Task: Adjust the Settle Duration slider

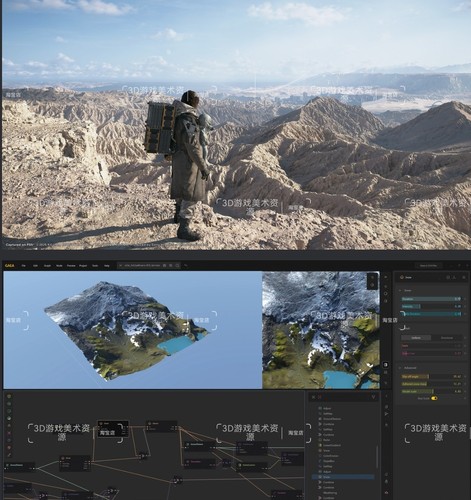Action: click(x=431, y=314)
